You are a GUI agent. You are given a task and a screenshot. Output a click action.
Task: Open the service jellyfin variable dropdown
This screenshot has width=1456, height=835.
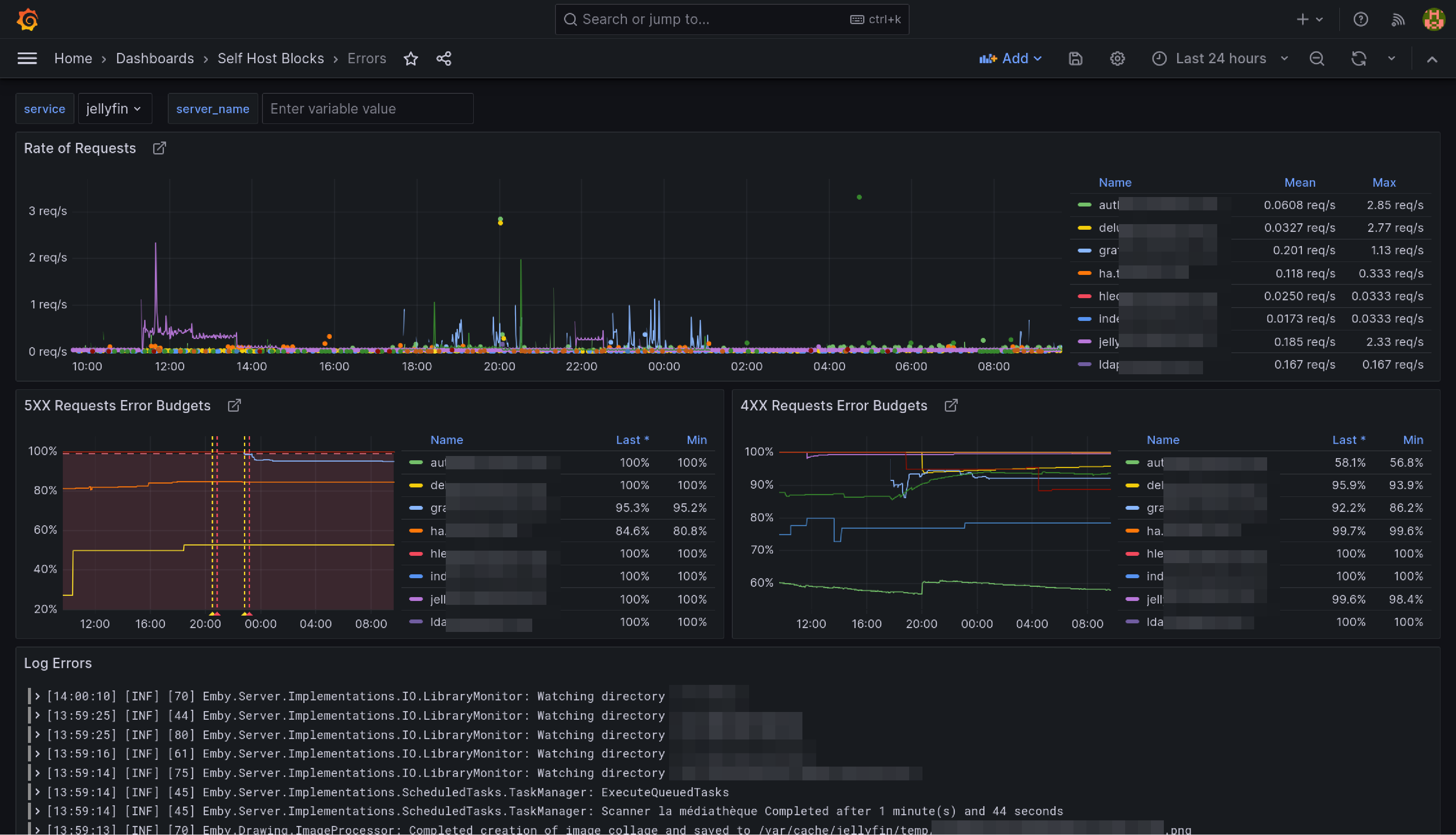click(x=114, y=108)
